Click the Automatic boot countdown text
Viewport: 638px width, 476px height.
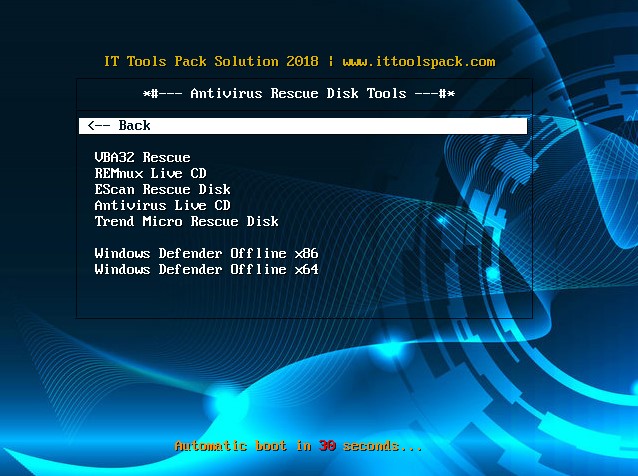tap(298, 446)
